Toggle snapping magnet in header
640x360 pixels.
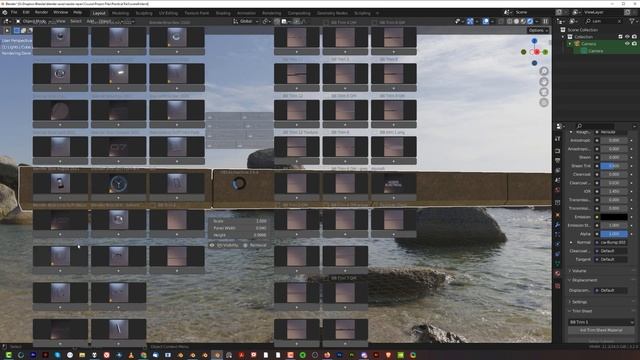click(x=277, y=21)
